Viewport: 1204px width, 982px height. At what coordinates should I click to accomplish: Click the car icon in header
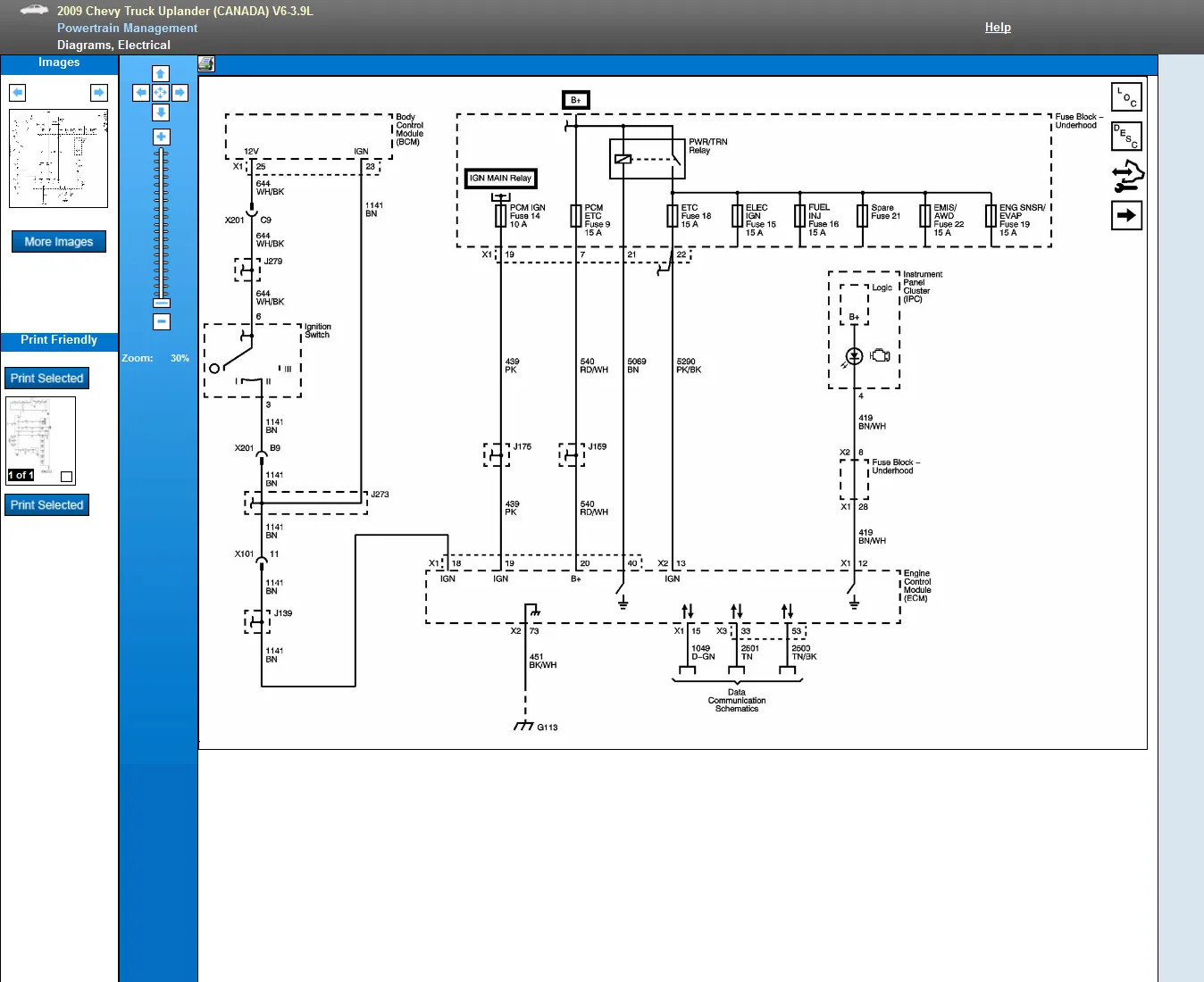click(34, 11)
